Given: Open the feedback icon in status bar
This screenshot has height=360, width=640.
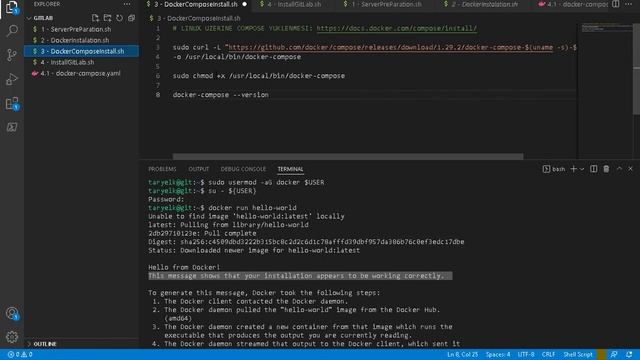Looking at the screenshot, I should point(614,355).
